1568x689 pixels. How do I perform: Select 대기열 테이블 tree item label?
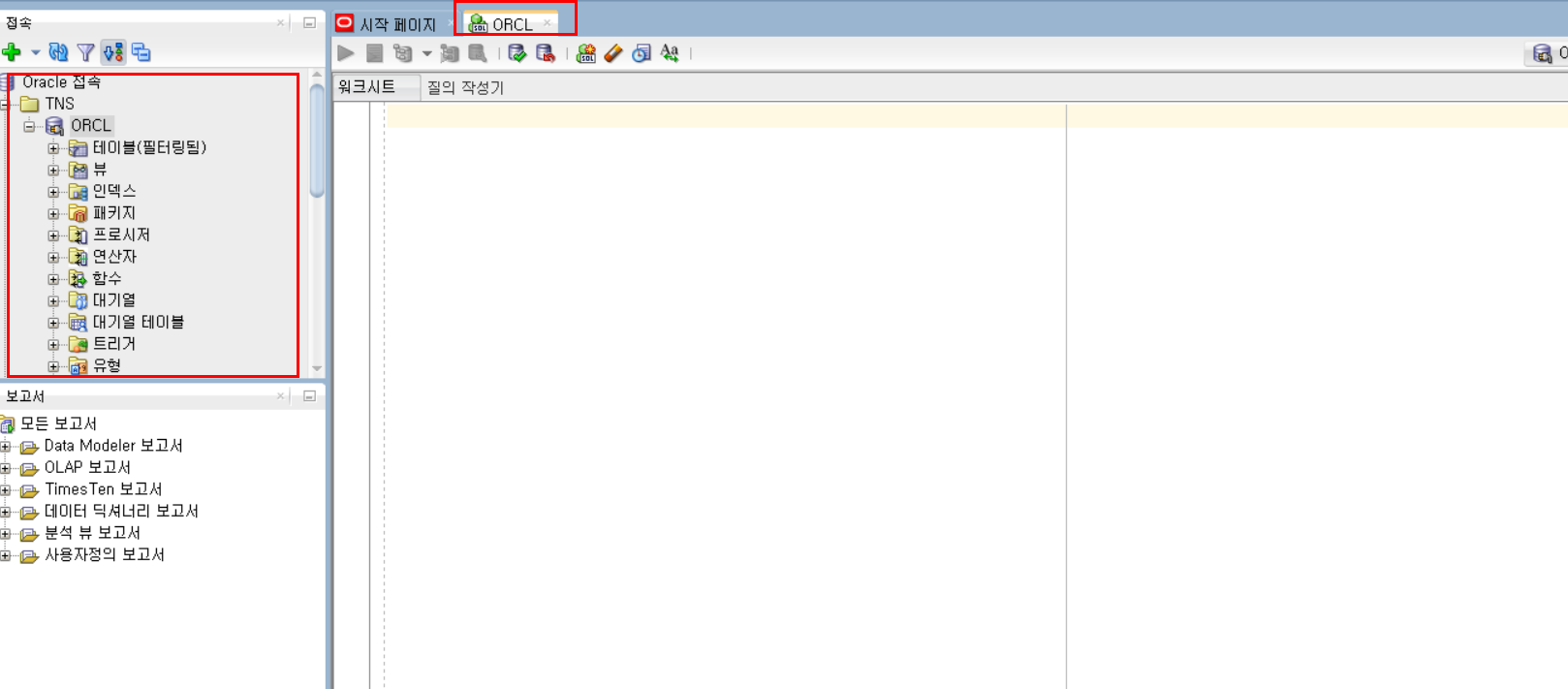(139, 322)
